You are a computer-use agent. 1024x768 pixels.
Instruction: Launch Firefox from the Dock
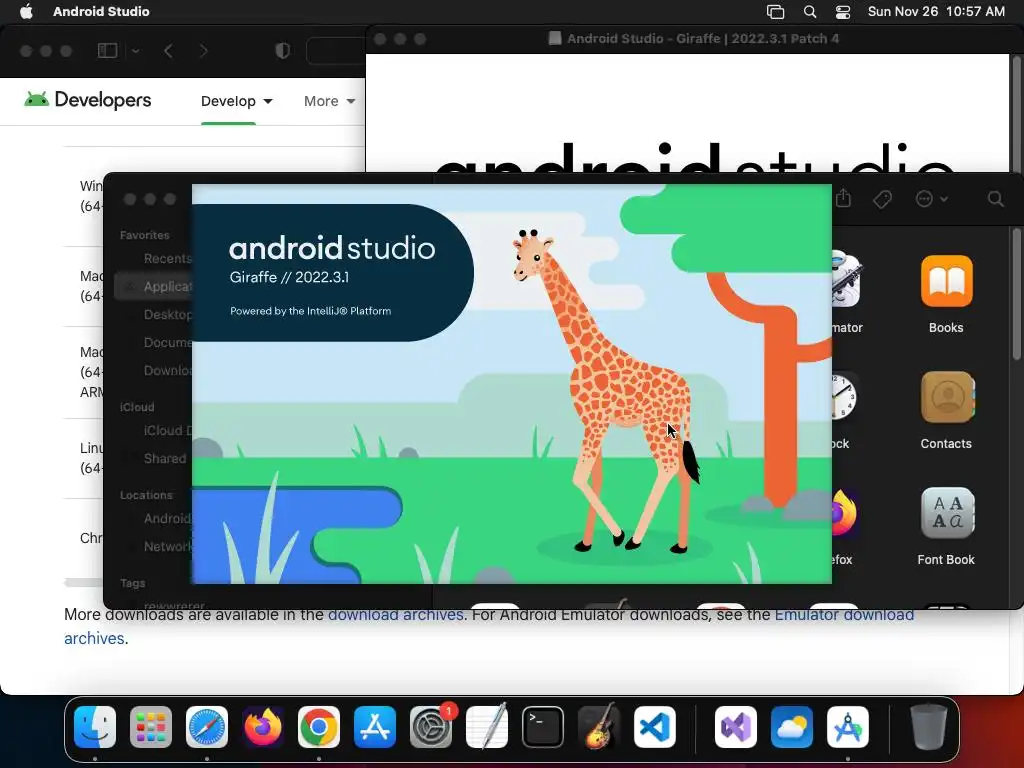[263, 727]
